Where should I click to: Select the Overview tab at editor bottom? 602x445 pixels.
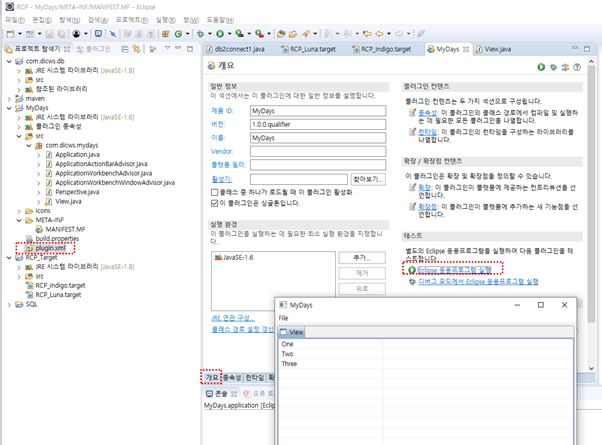click(212, 378)
